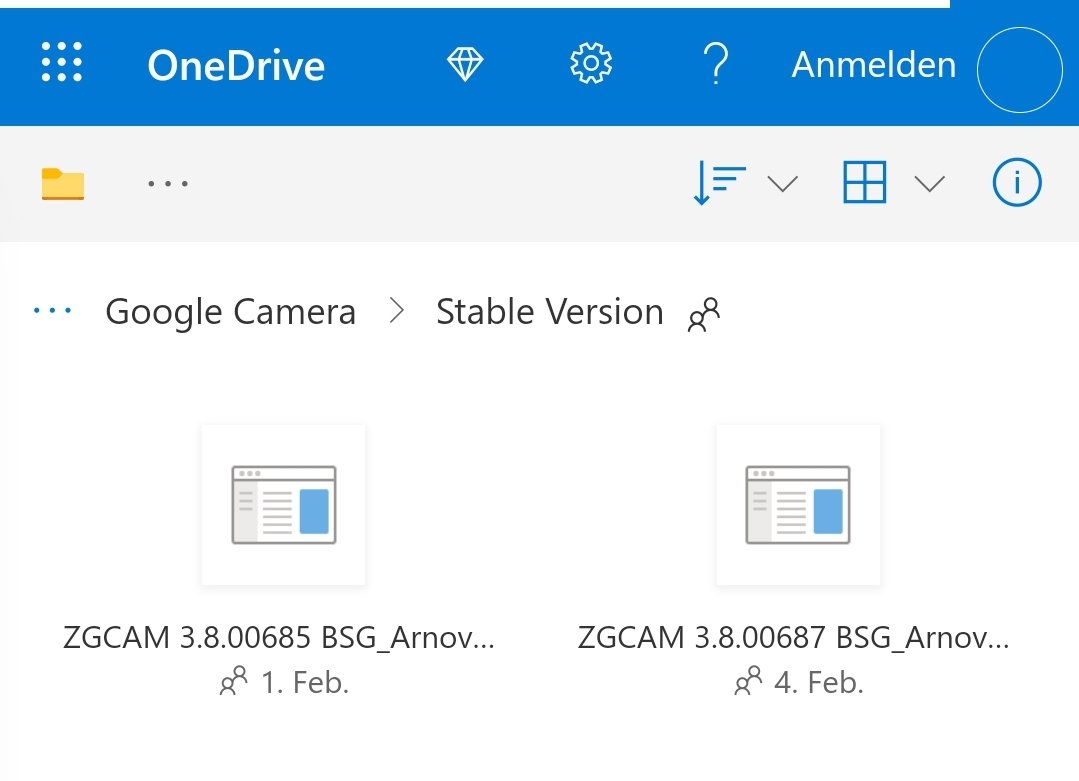Open the help question mark
Screen dimensions: 1079x781
pyautogui.click(x=716, y=64)
